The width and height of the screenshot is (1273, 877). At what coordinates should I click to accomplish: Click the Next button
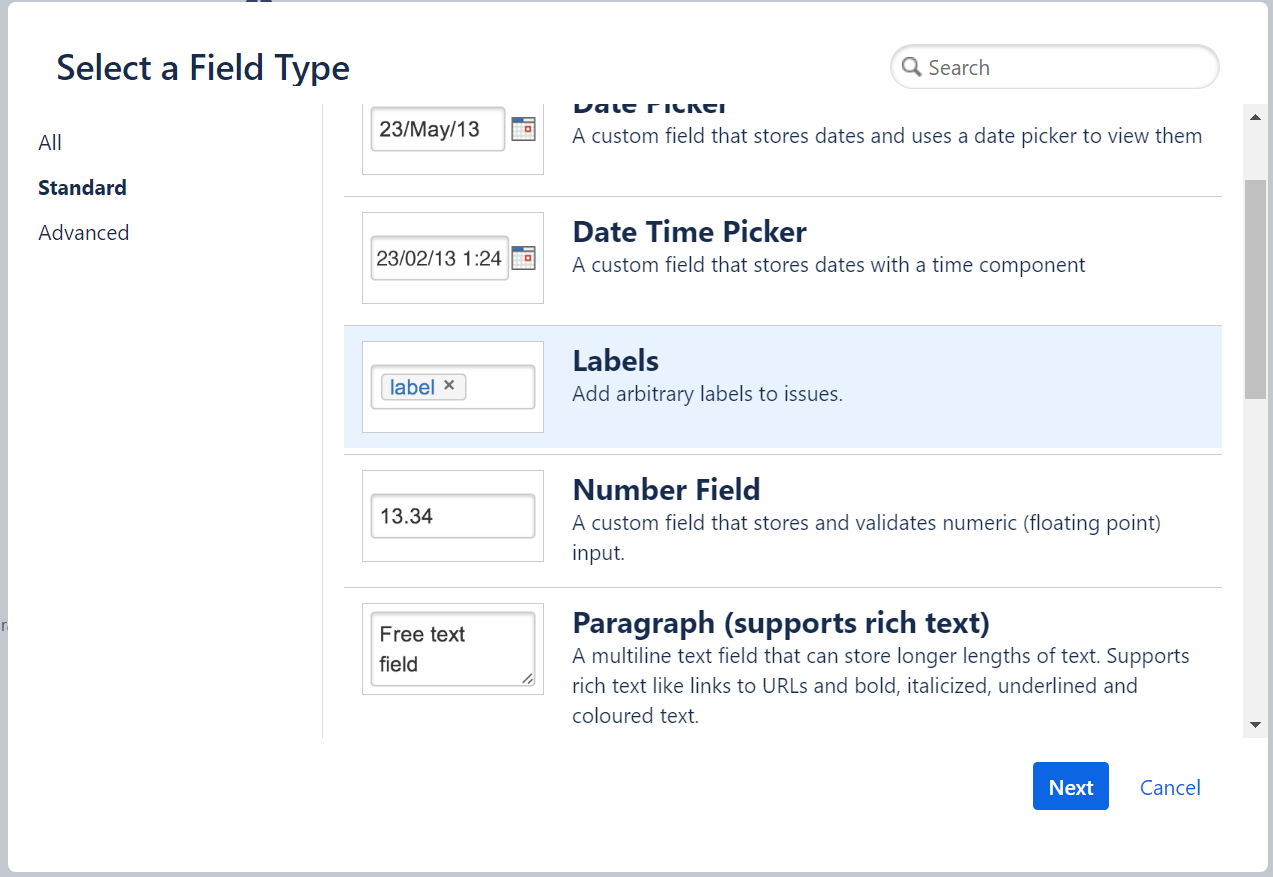(x=1070, y=786)
